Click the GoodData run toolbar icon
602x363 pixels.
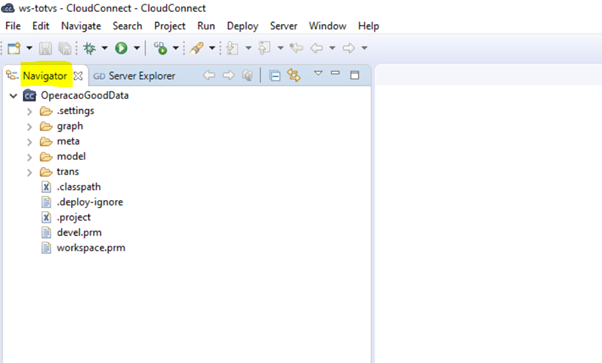pos(160,48)
